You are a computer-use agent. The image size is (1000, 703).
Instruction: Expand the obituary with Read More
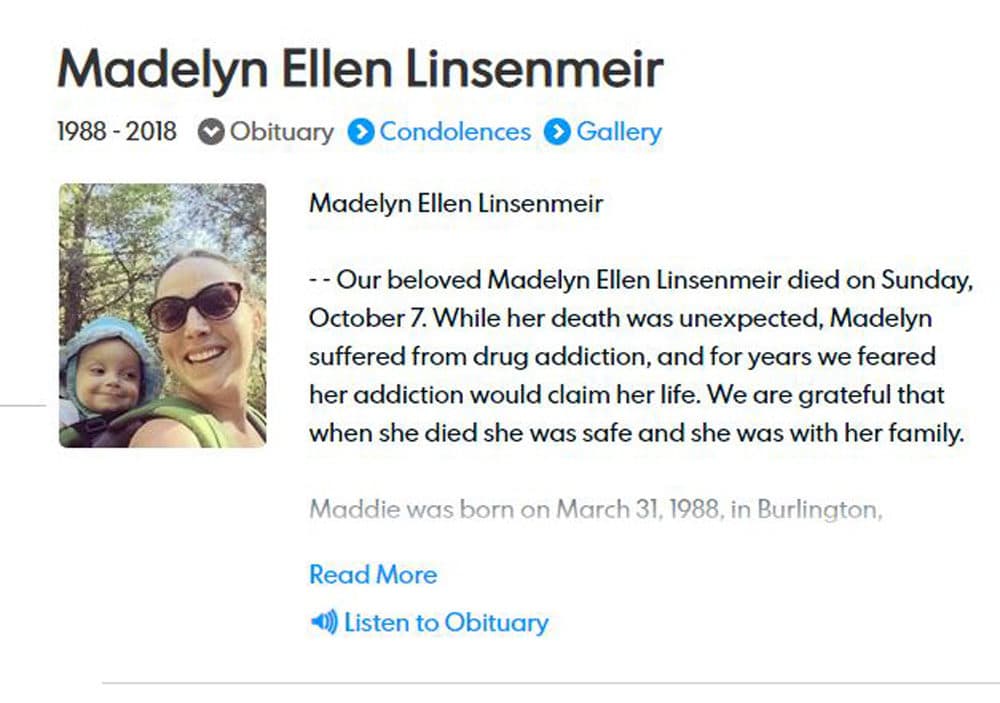tap(373, 575)
